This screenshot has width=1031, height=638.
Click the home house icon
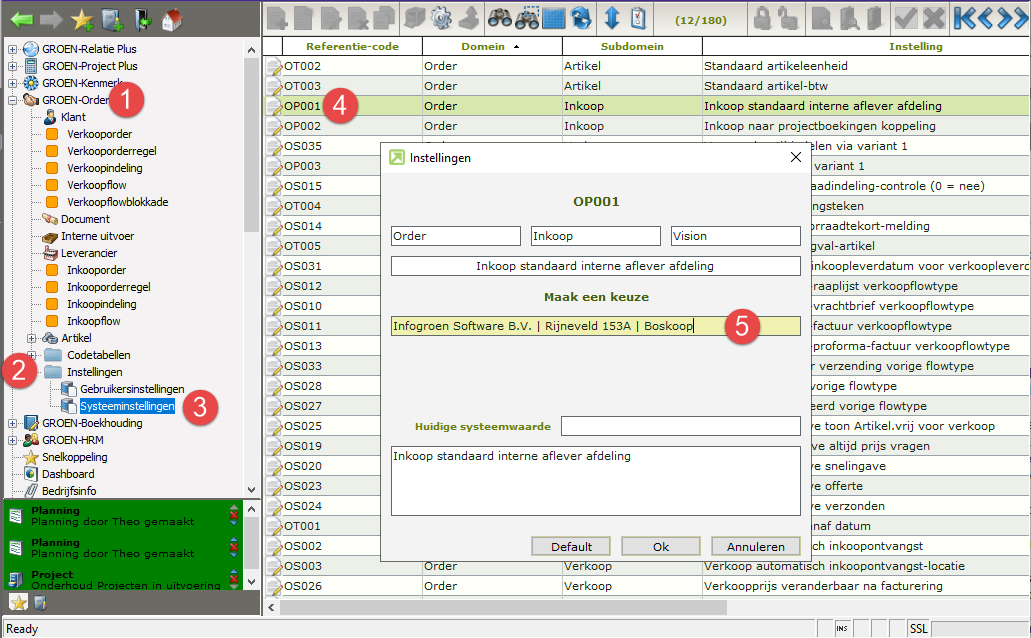[x=173, y=17]
